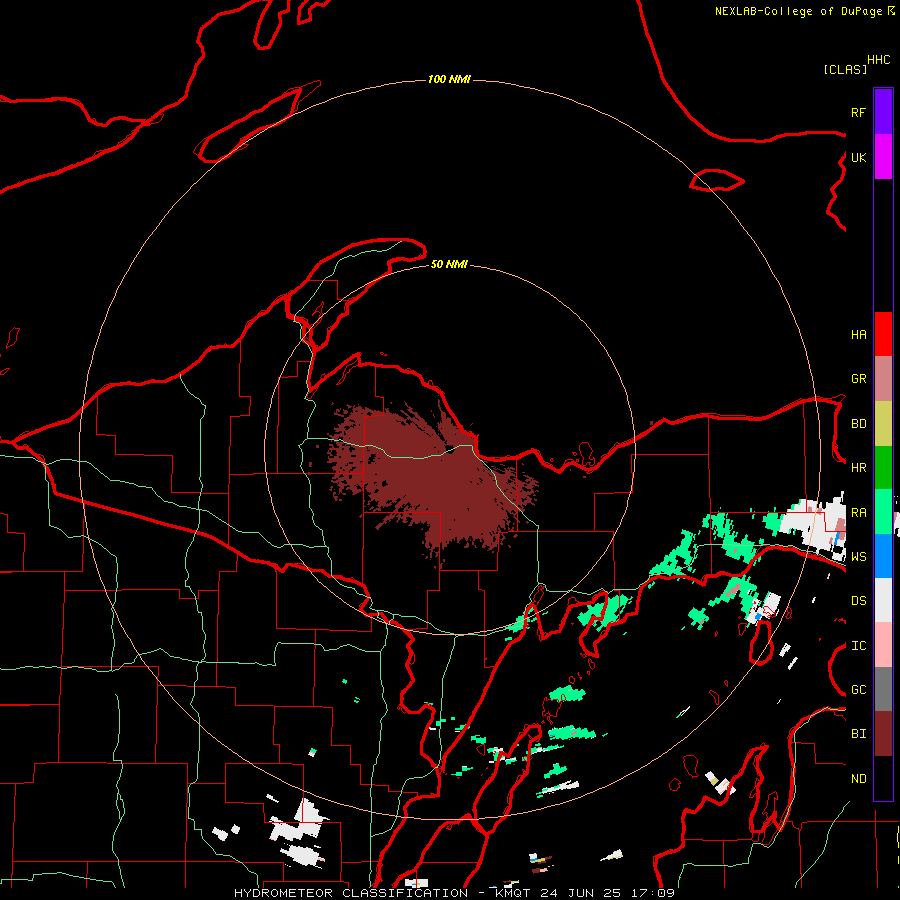Click the WS legend label
This screenshot has height=900, width=900.
click(858, 557)
